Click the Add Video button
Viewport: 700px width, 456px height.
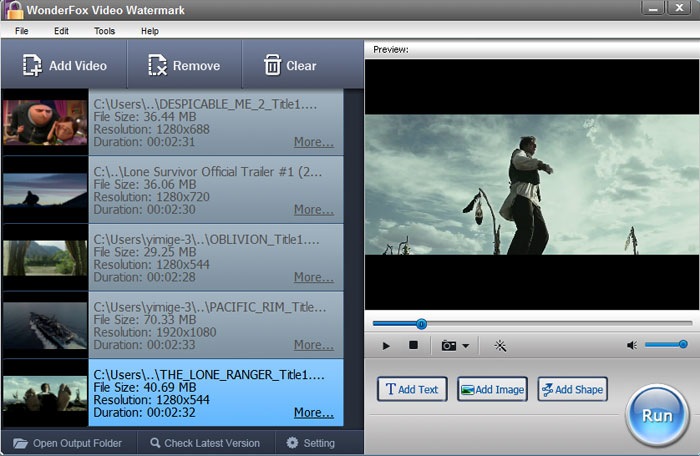tap(64, 66)
